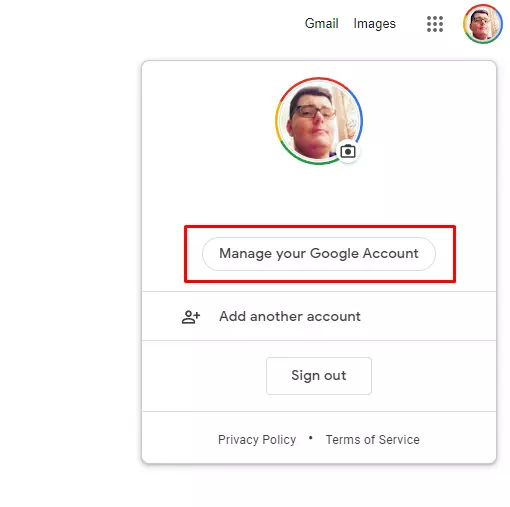The image size is (510, 507).
Task: Update the profile picture via the camera badge
Action: pos(348,152)
